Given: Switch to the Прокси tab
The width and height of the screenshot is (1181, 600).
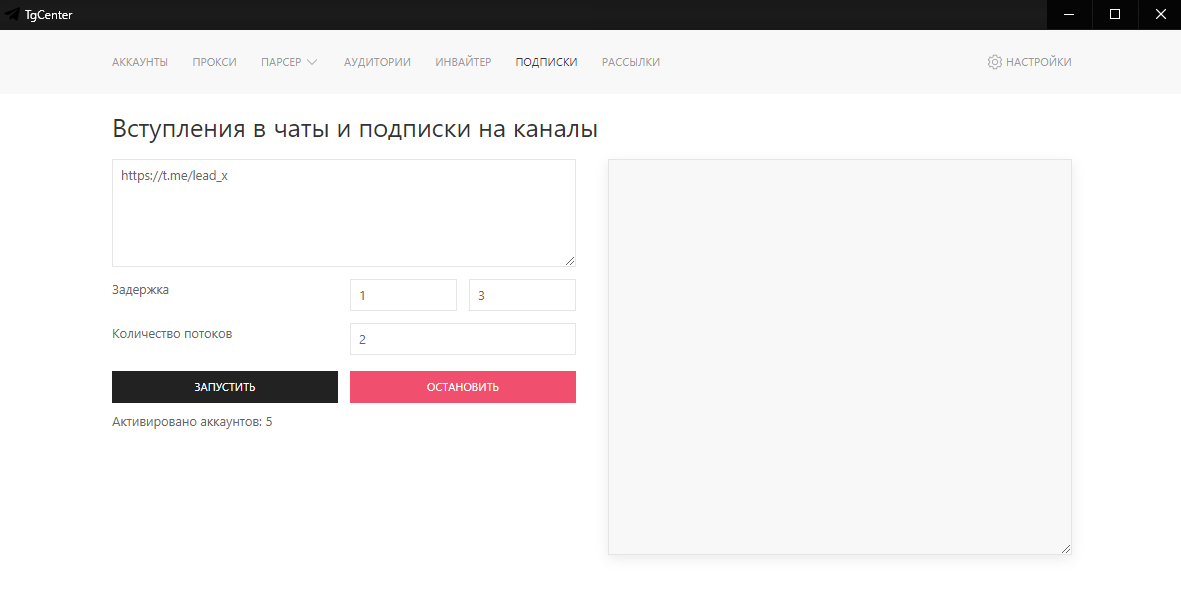Looking at the screenshot, I should 215,62.
